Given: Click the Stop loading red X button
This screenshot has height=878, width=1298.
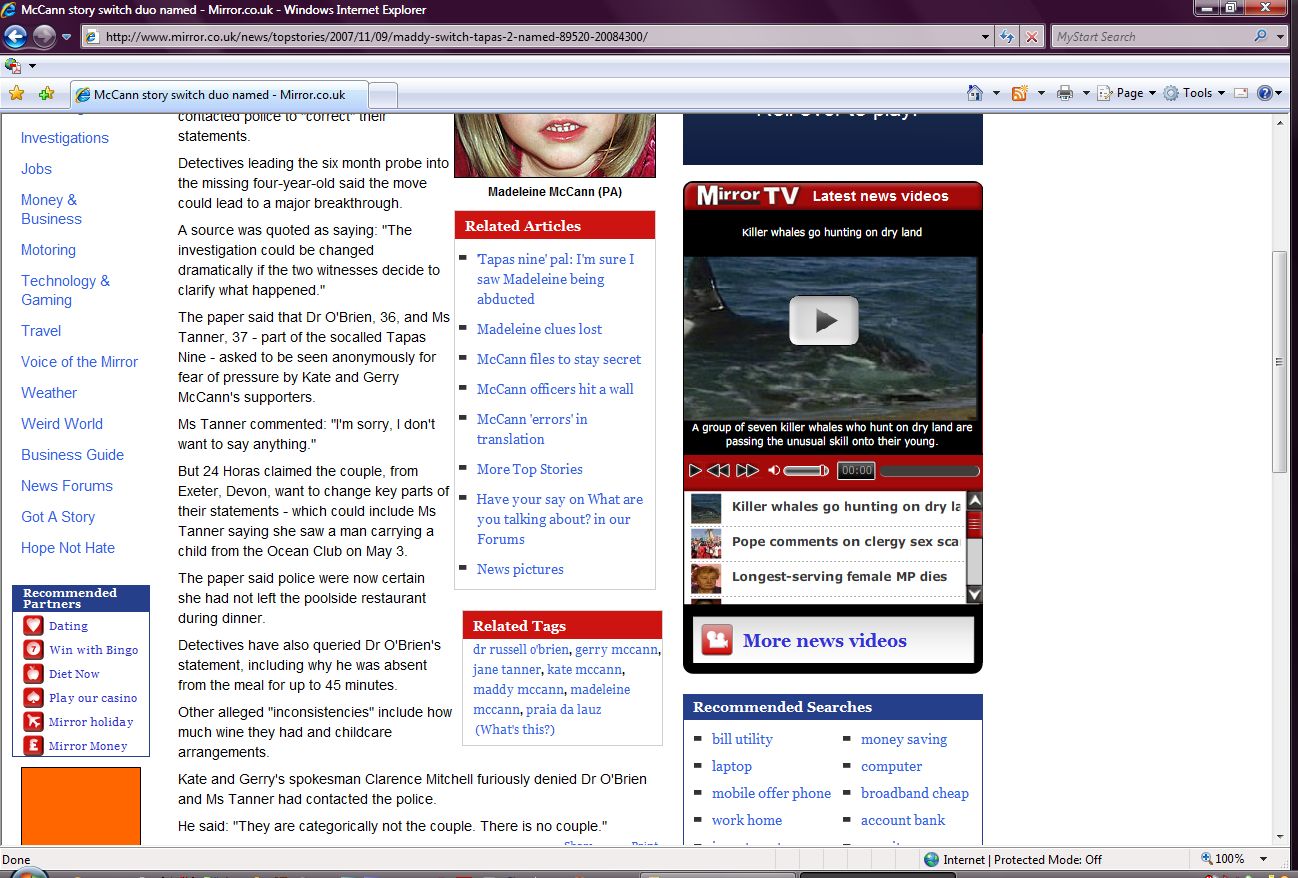Looking at the screenshot, I should 1032,37.
